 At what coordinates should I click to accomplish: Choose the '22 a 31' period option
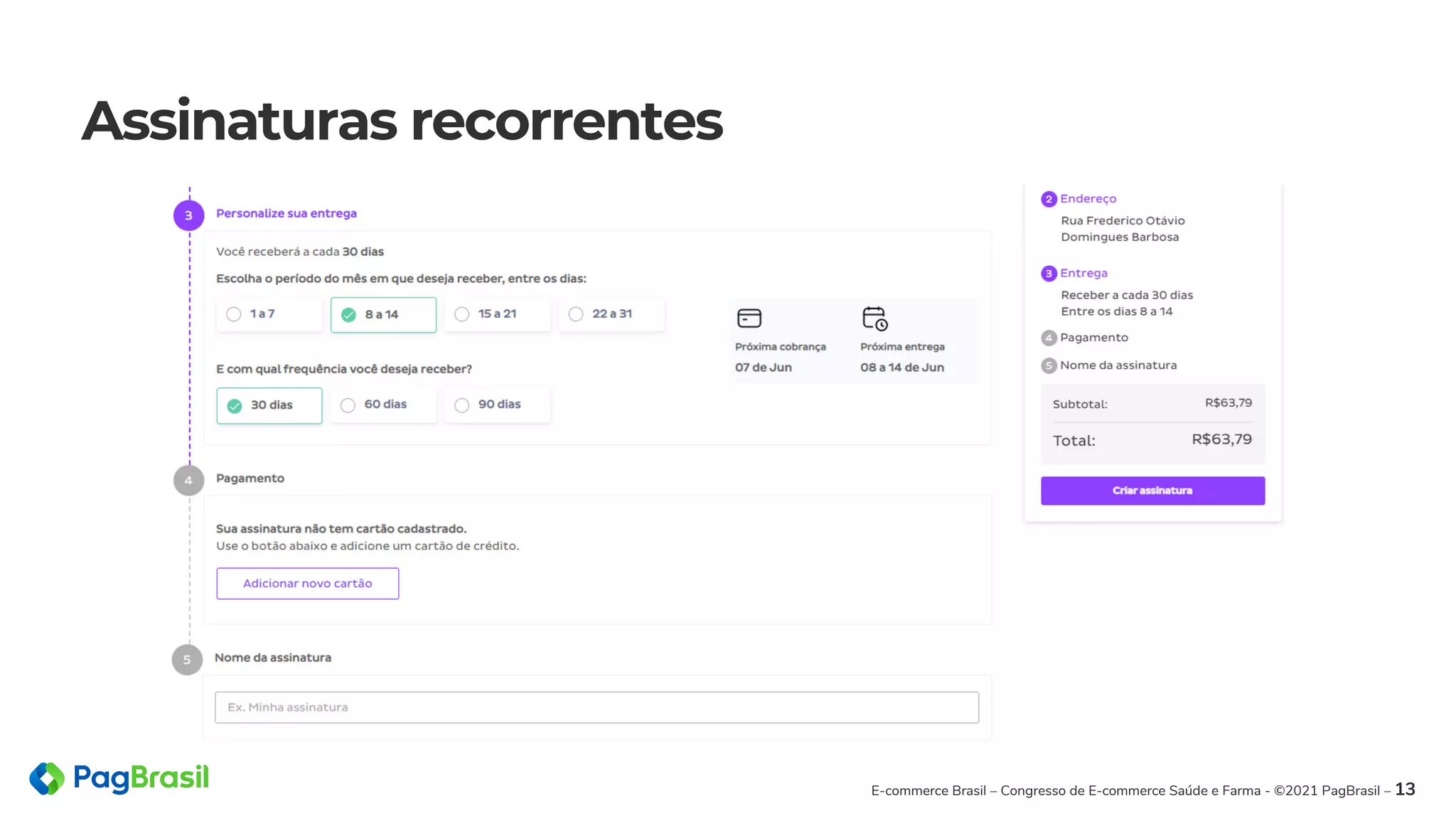(611, 314)
